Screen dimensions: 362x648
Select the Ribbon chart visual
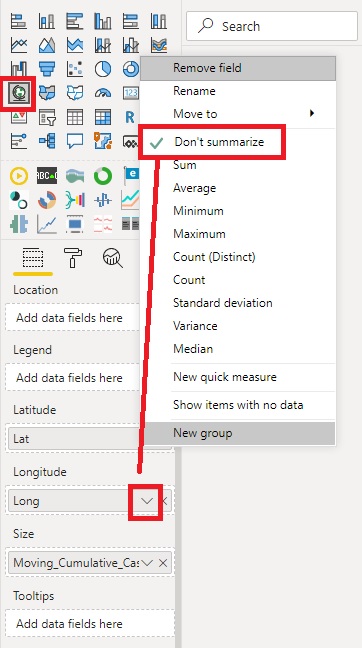[159, 45]
